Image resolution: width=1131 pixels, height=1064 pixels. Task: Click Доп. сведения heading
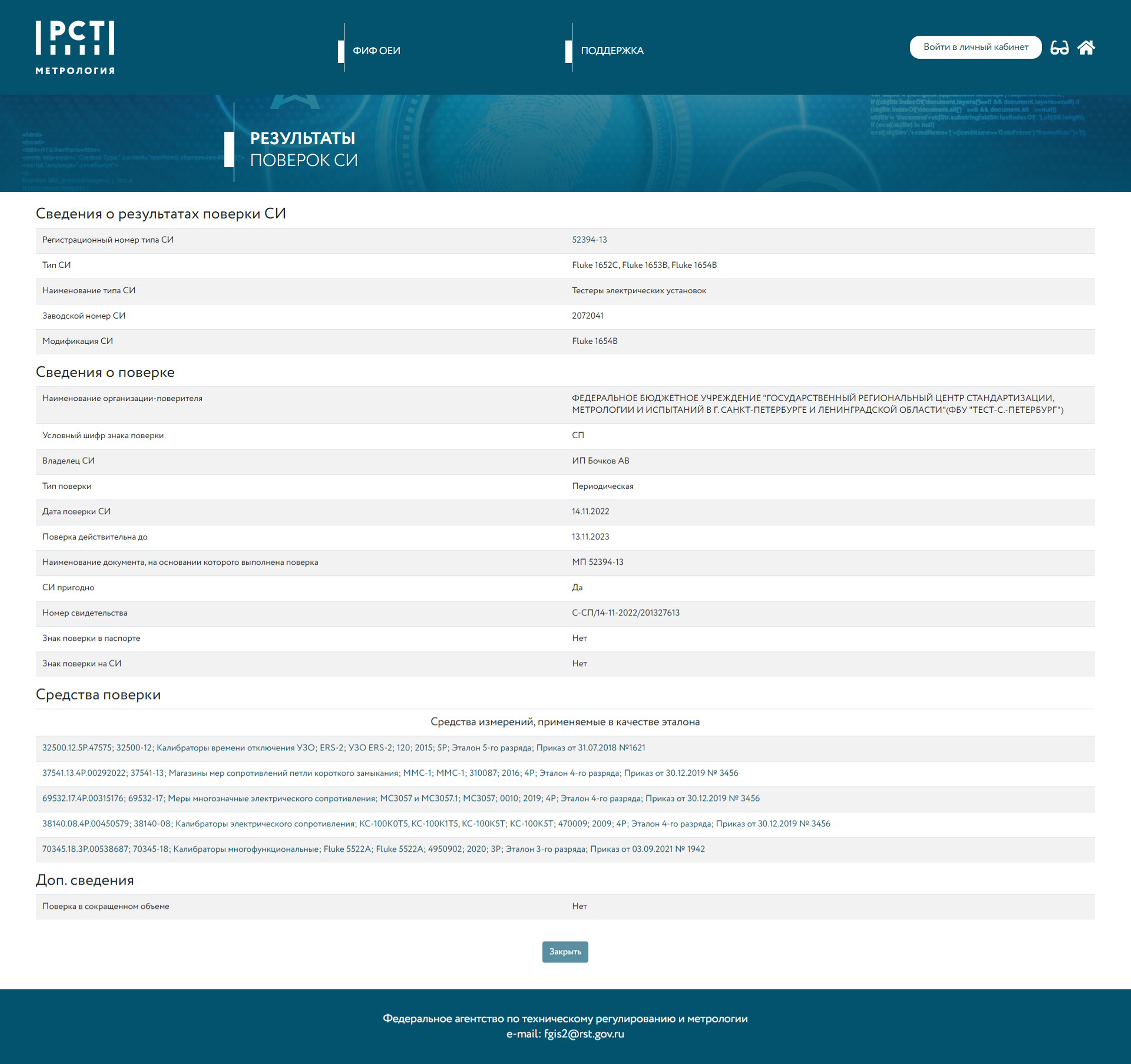(x=85, y=880)
